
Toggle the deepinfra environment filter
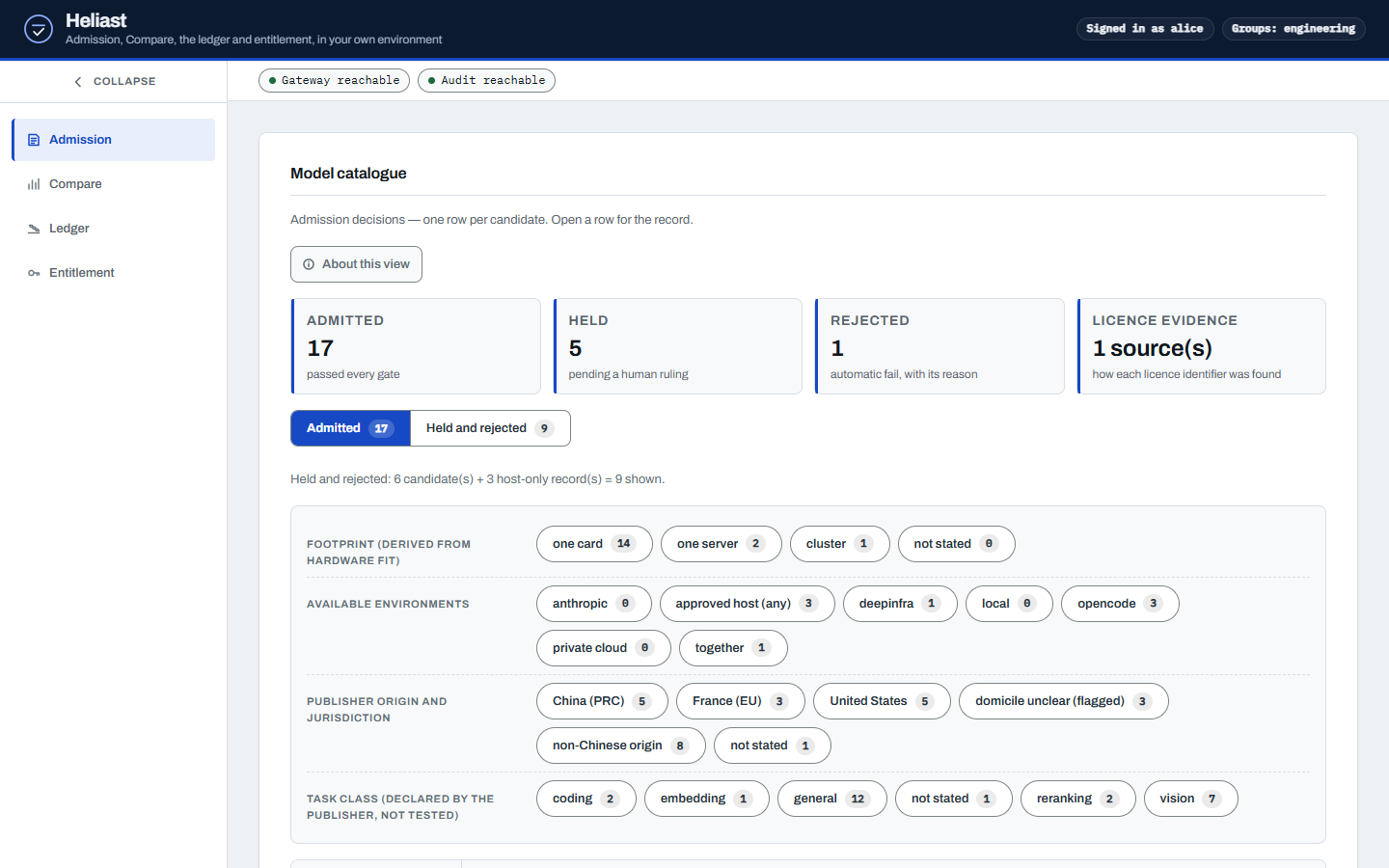tap(900, 604)
